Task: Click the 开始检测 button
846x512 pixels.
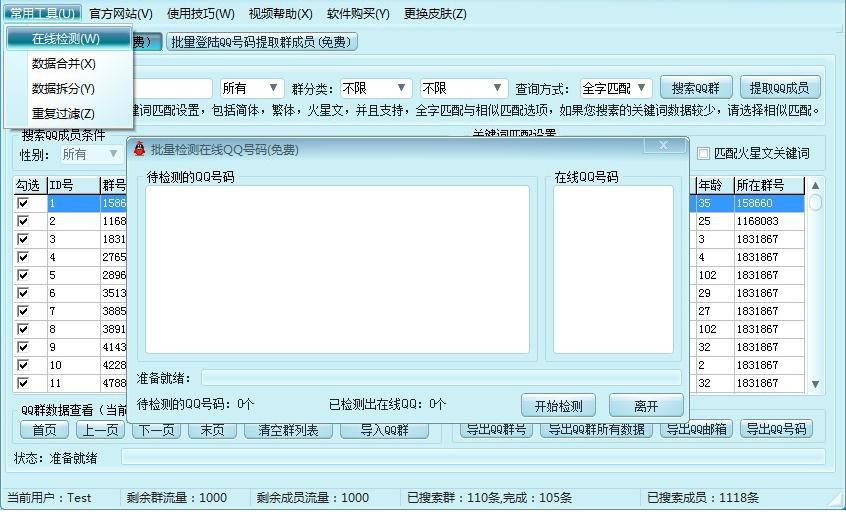Action: click(x=558, y=405)
